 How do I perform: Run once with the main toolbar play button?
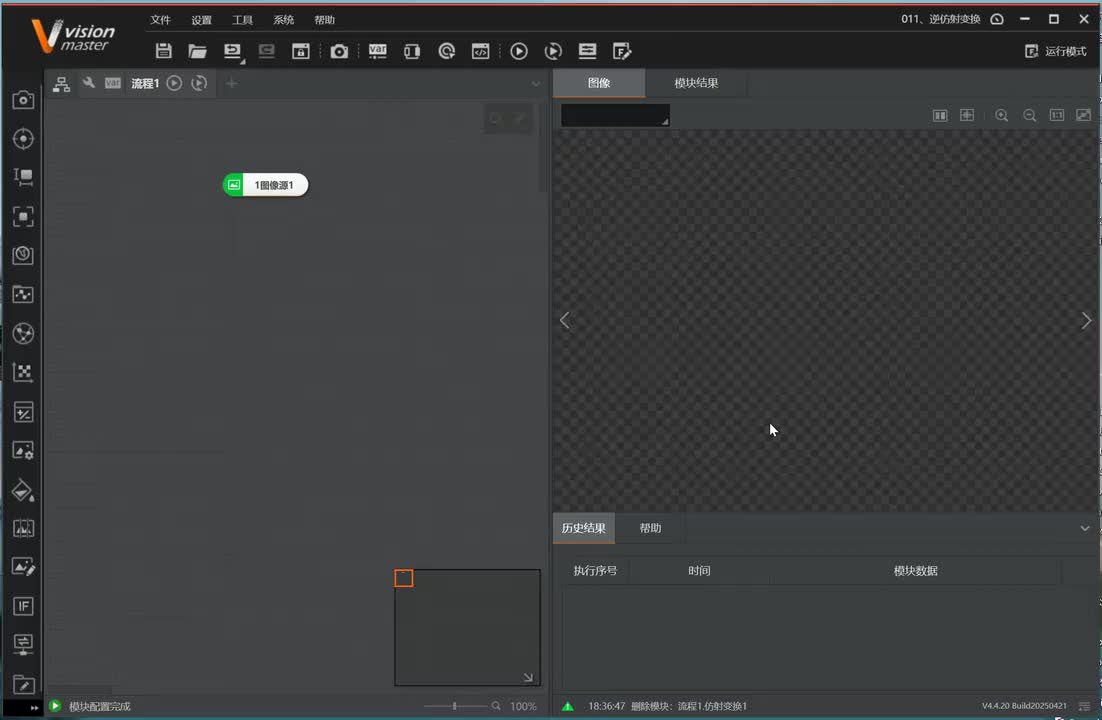(x=519, y=51)
